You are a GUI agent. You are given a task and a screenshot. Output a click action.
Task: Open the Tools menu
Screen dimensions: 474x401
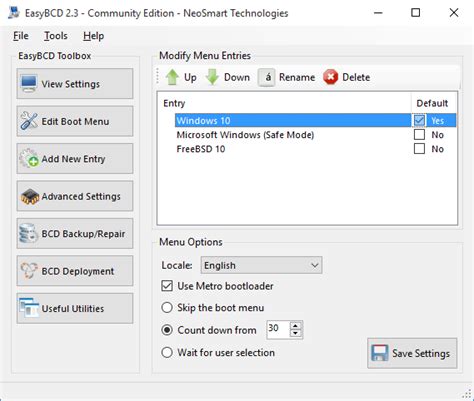[56, 36]
